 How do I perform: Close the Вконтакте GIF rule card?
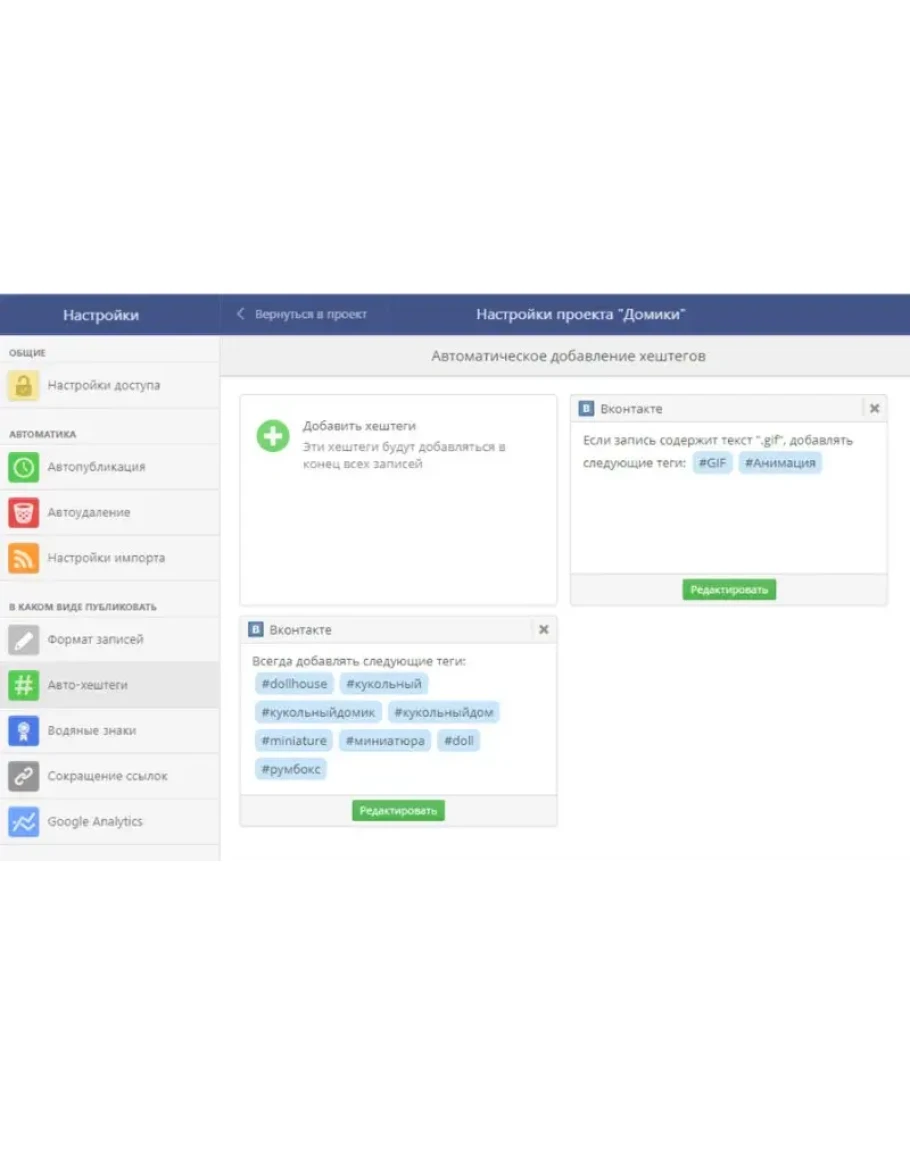click(x=874, y=409)
